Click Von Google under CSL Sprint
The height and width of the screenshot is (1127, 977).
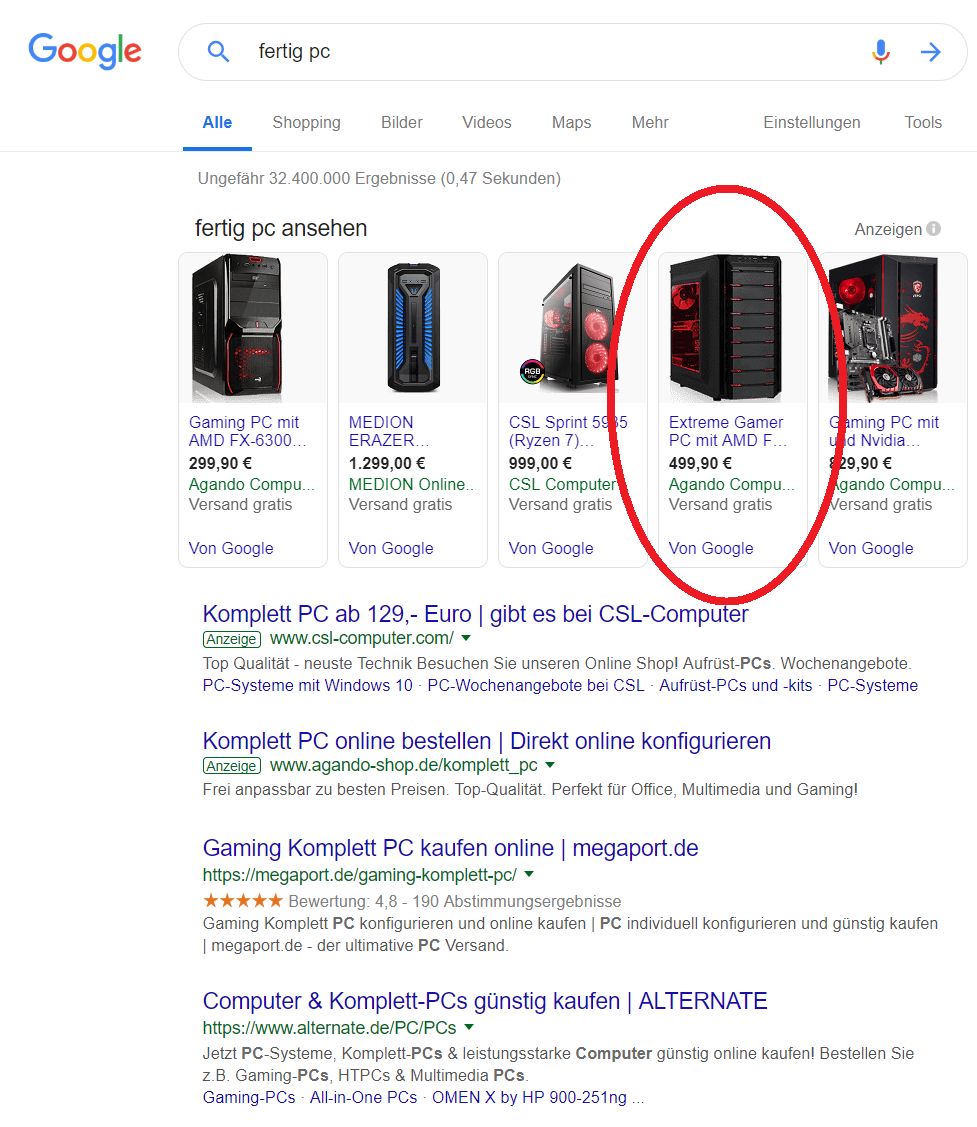coord(551,548)
